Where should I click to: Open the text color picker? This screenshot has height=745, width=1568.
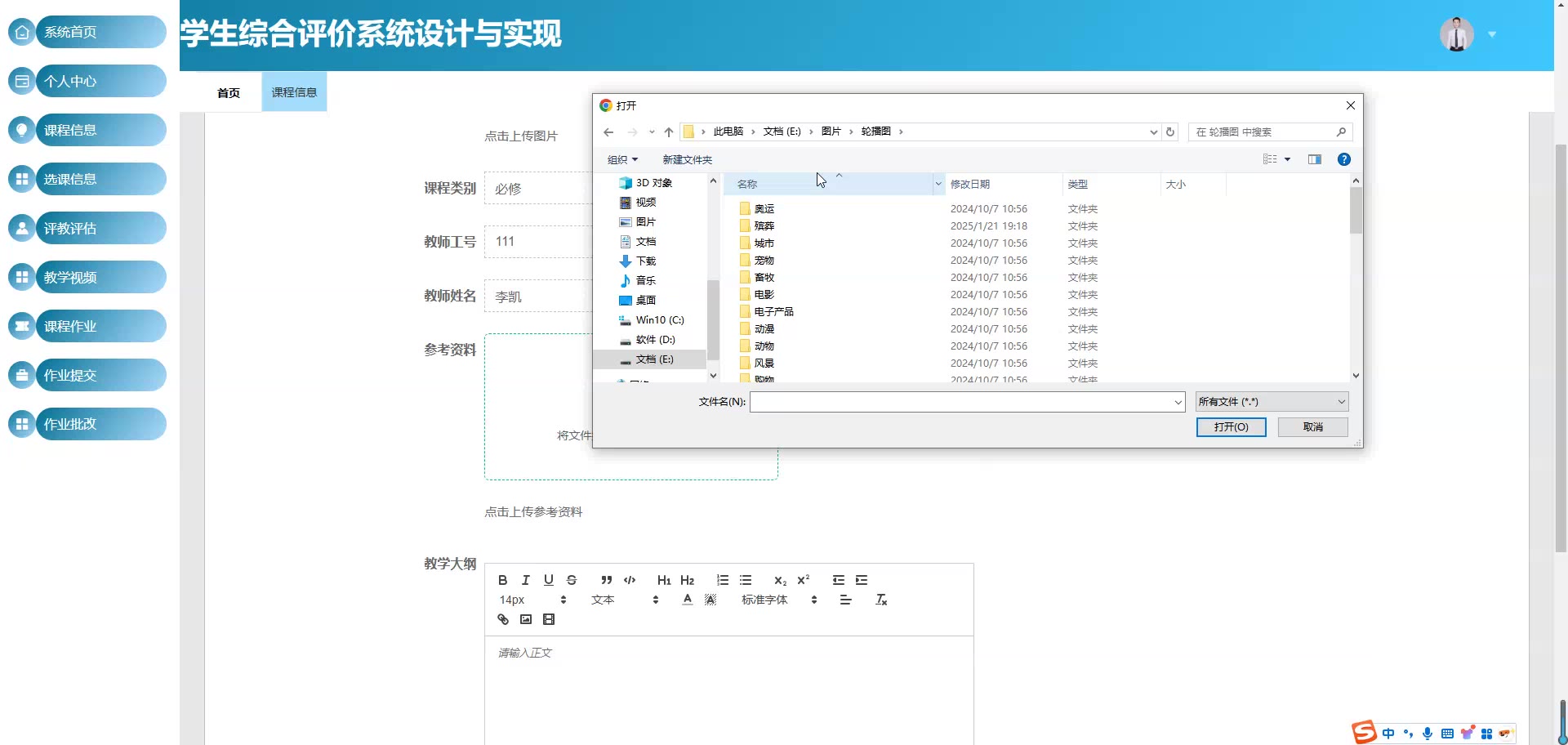pos(688,600)
